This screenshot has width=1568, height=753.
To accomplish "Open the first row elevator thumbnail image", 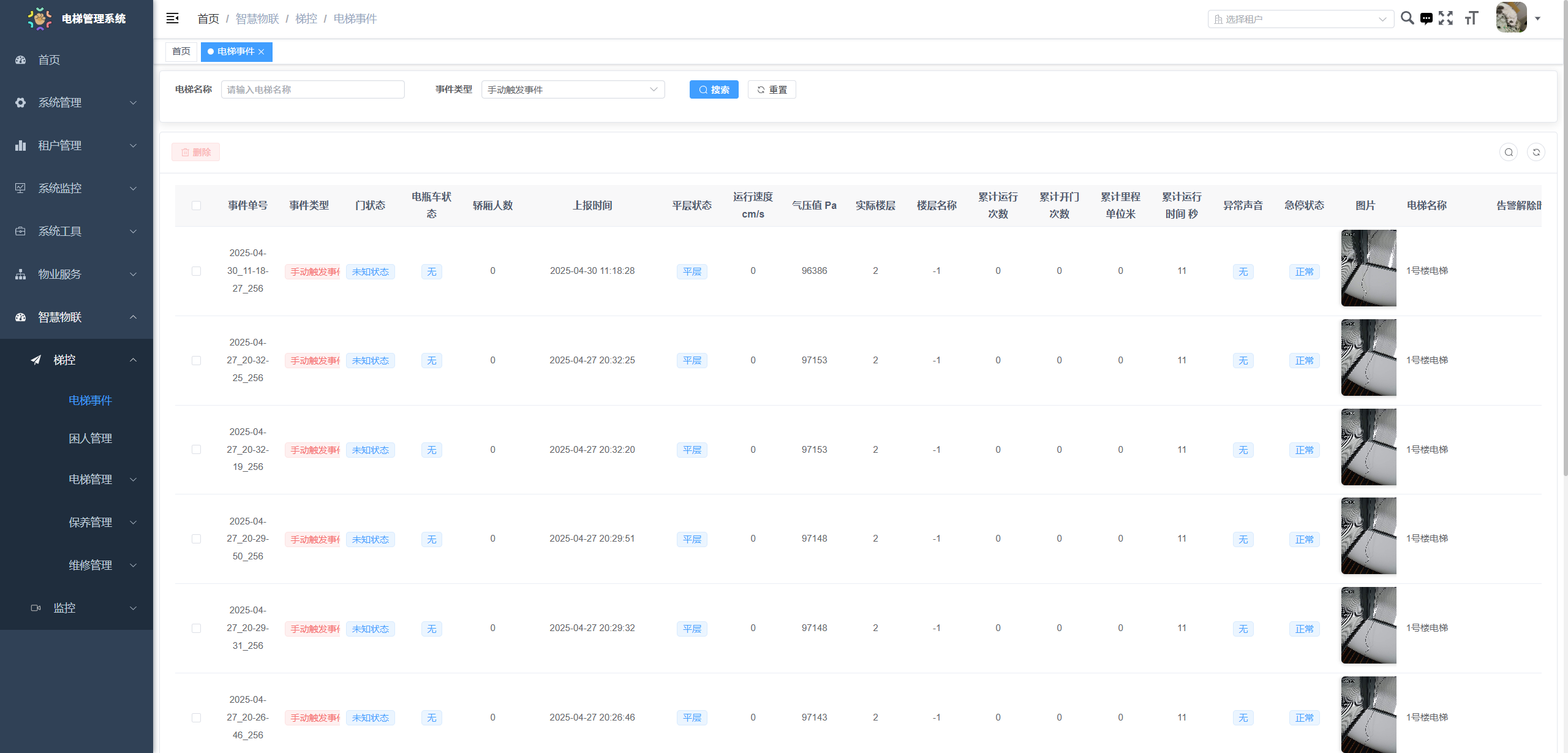I will (1368, 268).
